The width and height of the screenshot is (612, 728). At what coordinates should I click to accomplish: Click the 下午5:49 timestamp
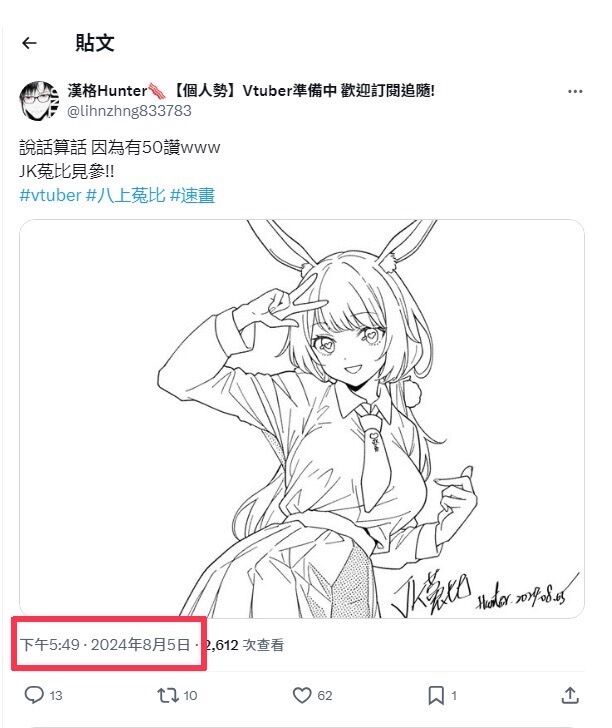pyautogui.click(x=50, y=644)
